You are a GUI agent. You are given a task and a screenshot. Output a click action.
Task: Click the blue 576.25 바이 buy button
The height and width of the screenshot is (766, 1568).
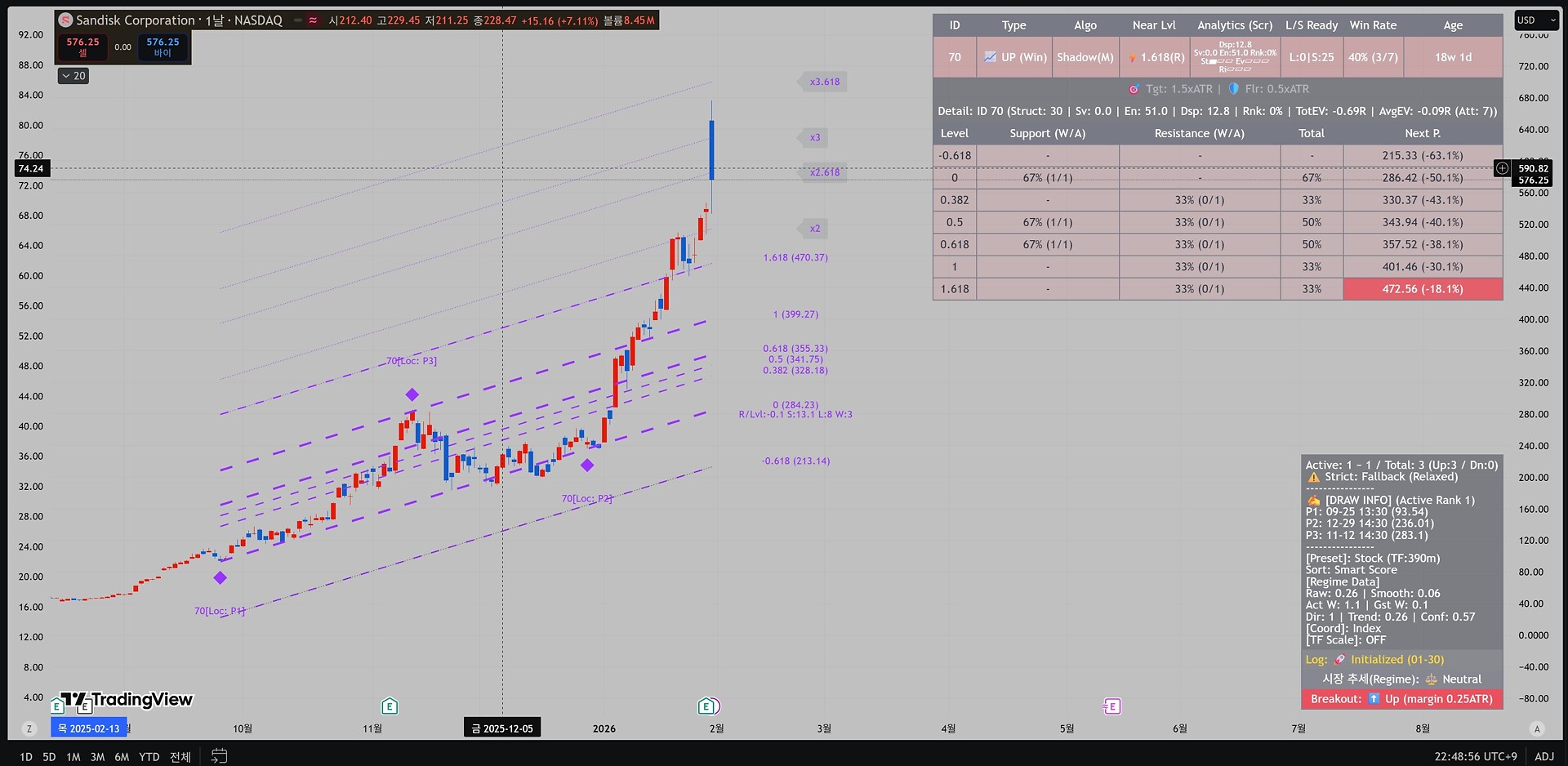point(163,47)
